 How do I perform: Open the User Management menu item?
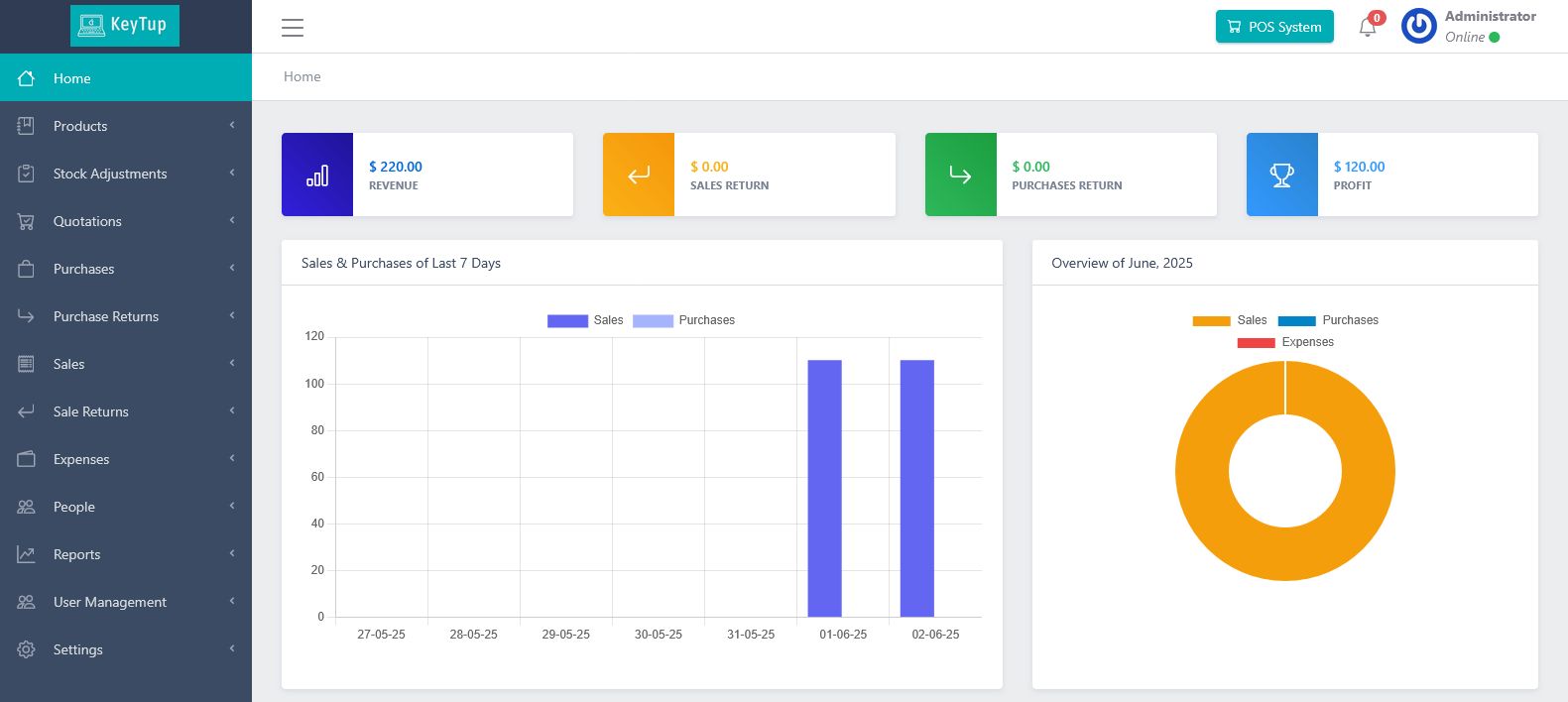click(126, 602)
